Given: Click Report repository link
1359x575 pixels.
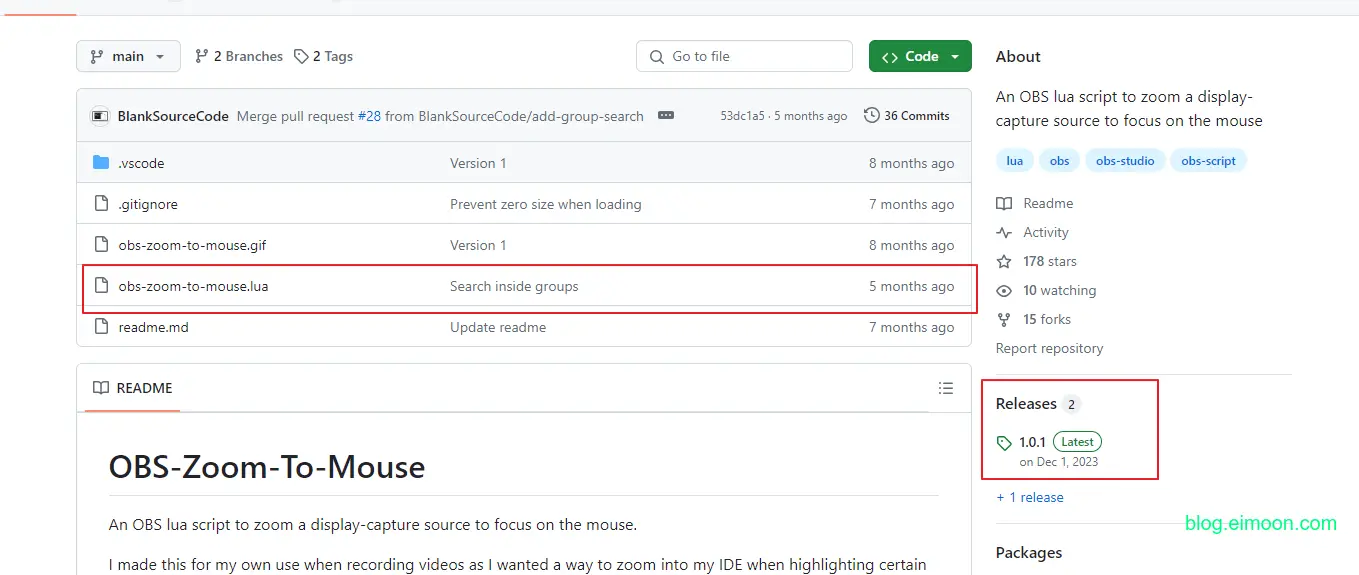Looking at the screenshot, I should (x=1049, y=348).
